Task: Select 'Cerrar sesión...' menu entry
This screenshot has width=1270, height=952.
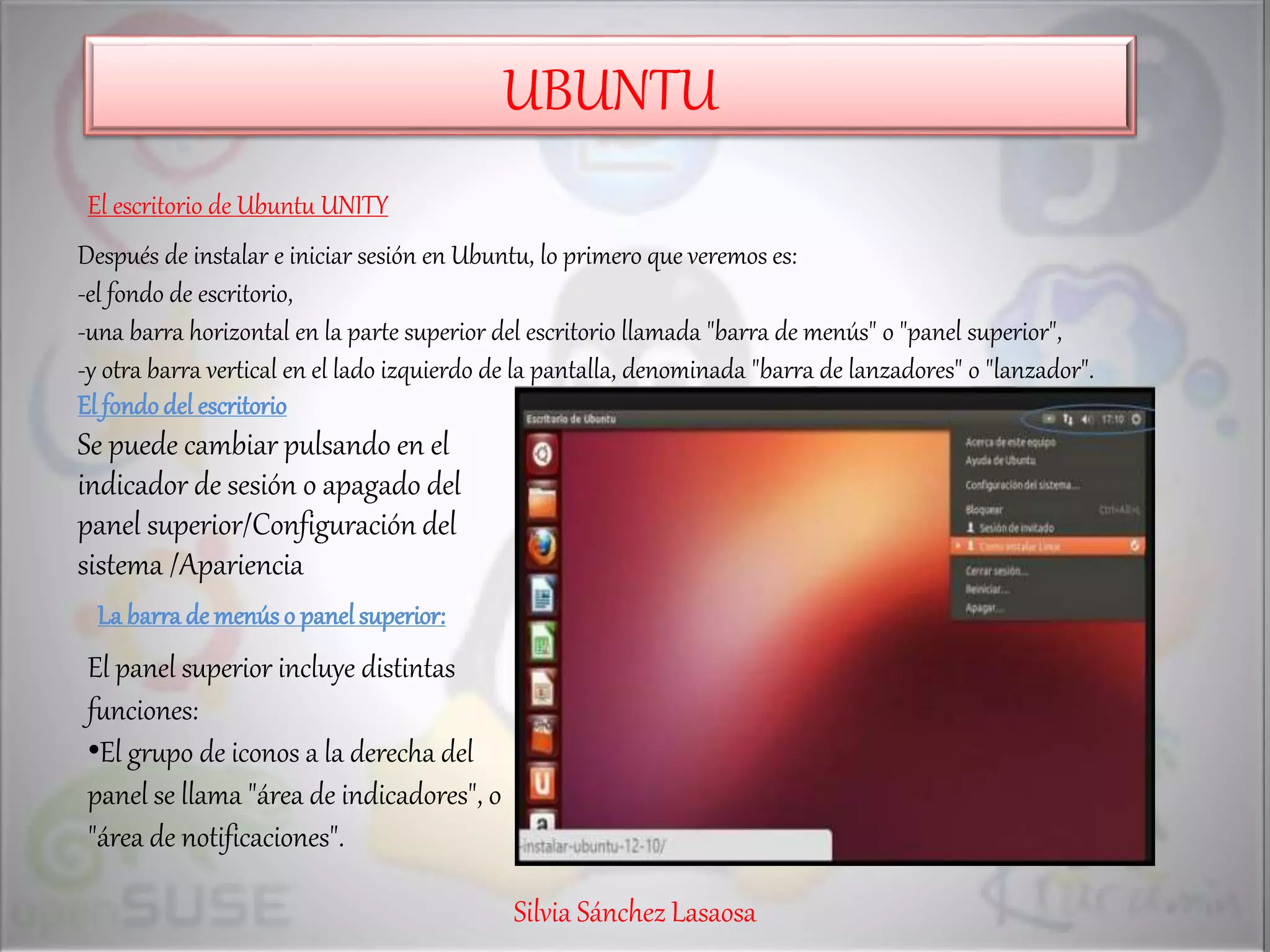Action: coord(996,571)
